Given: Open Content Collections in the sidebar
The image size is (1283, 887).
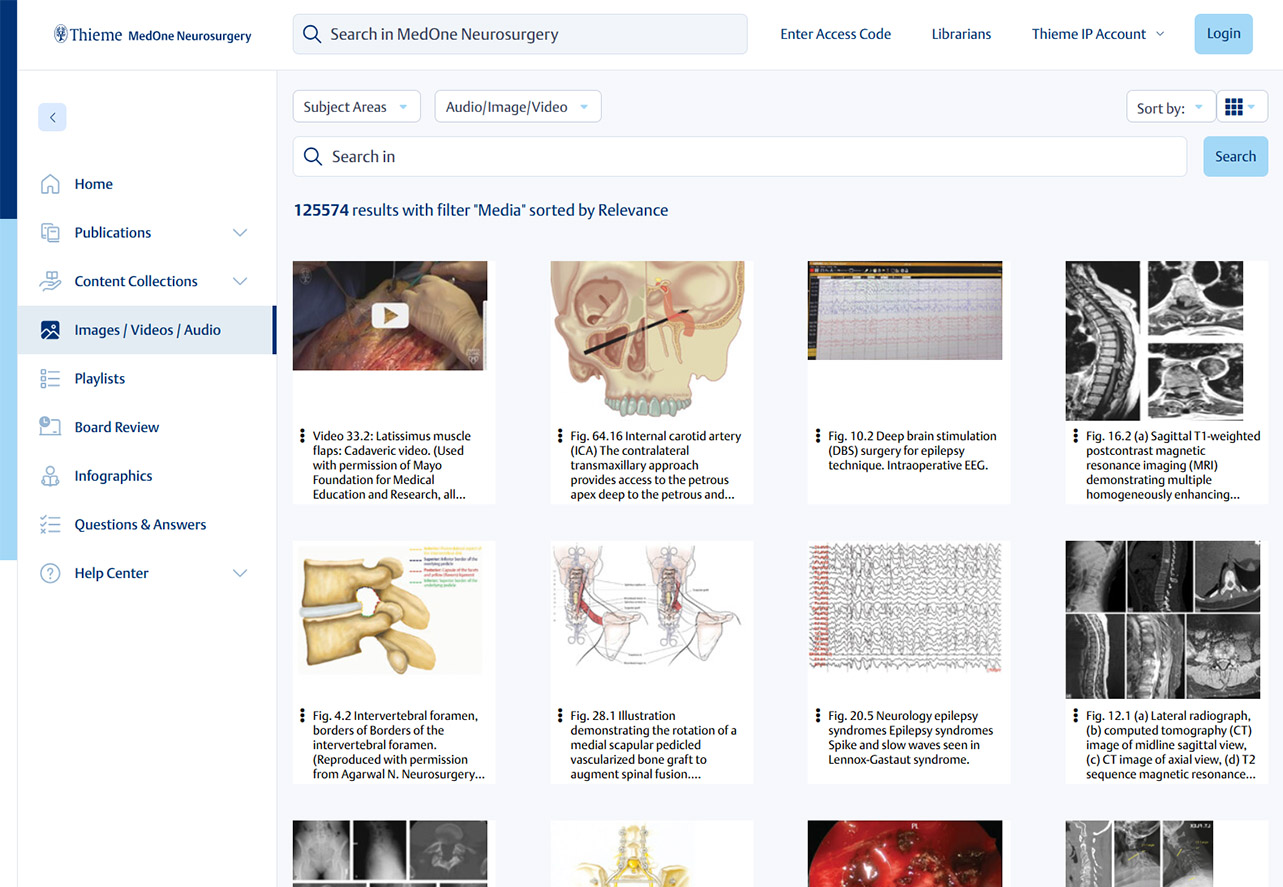Looking at the screenshot, I should click(x=136, y=281).
